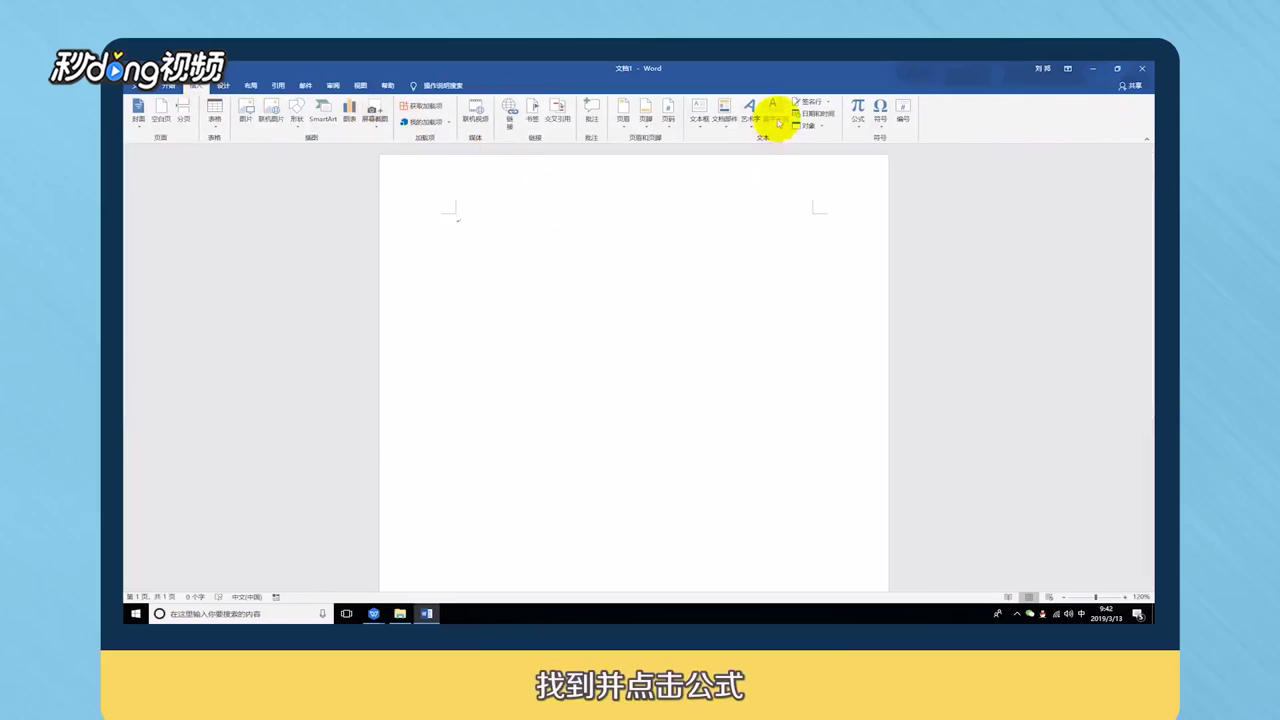Viewport: 1280px width, 720px height.
Task: Click Get Add-ins (获取加载项)
Action: (421, 105)
